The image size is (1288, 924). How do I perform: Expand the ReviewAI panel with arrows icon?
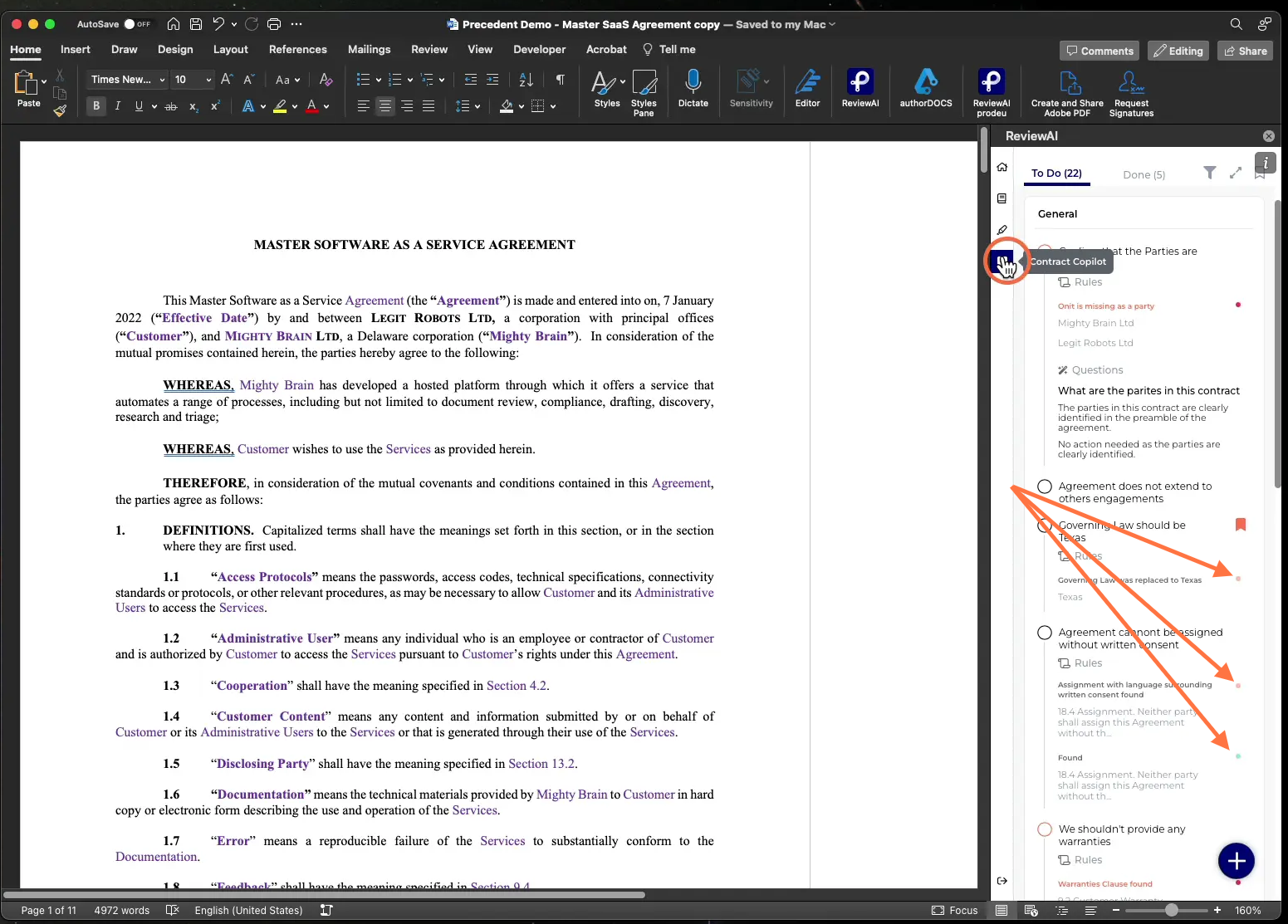click(1236, 173)
